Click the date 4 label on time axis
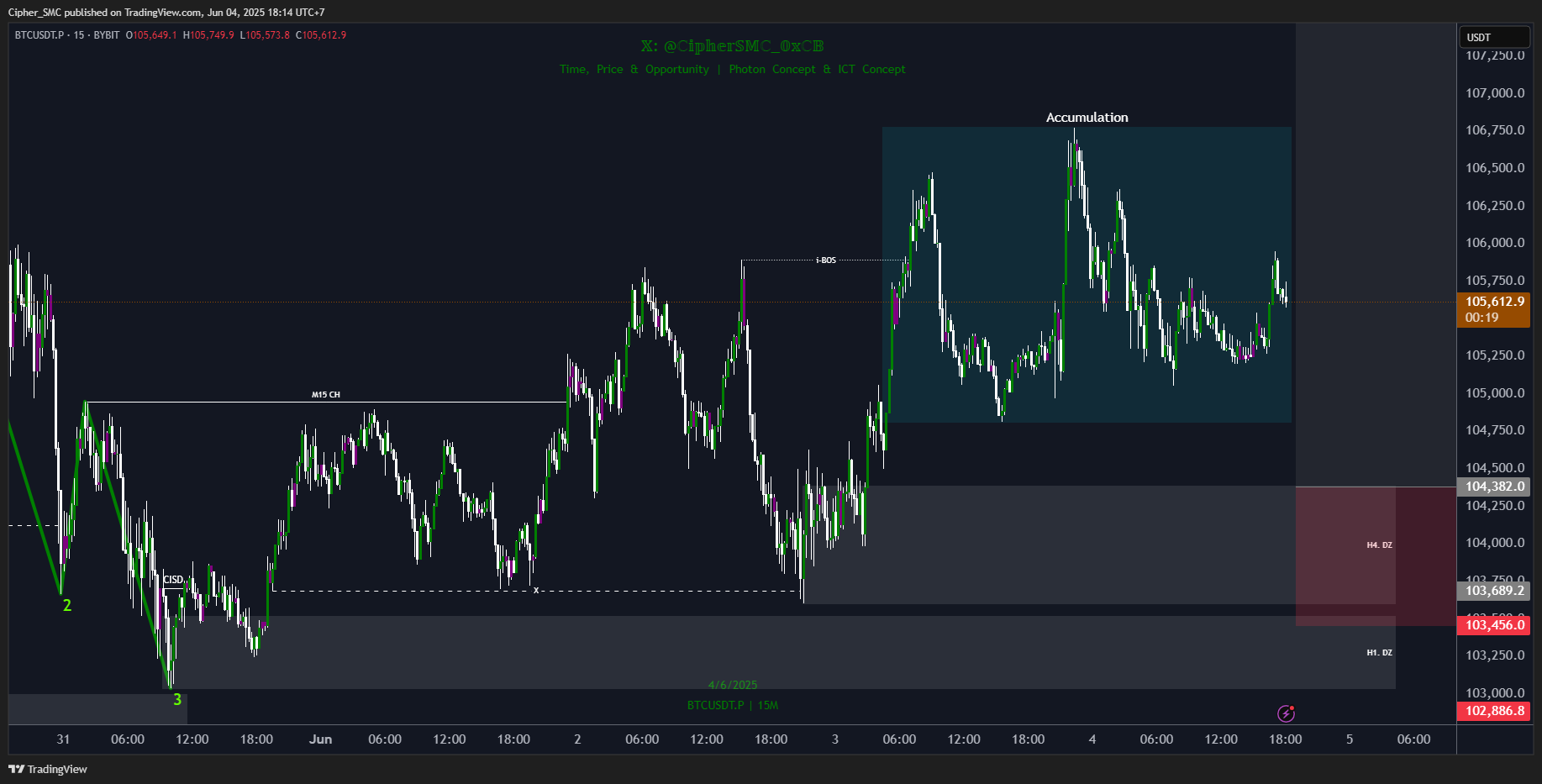Viewport: 1542px width, 784px height. tap(1092, 739)
